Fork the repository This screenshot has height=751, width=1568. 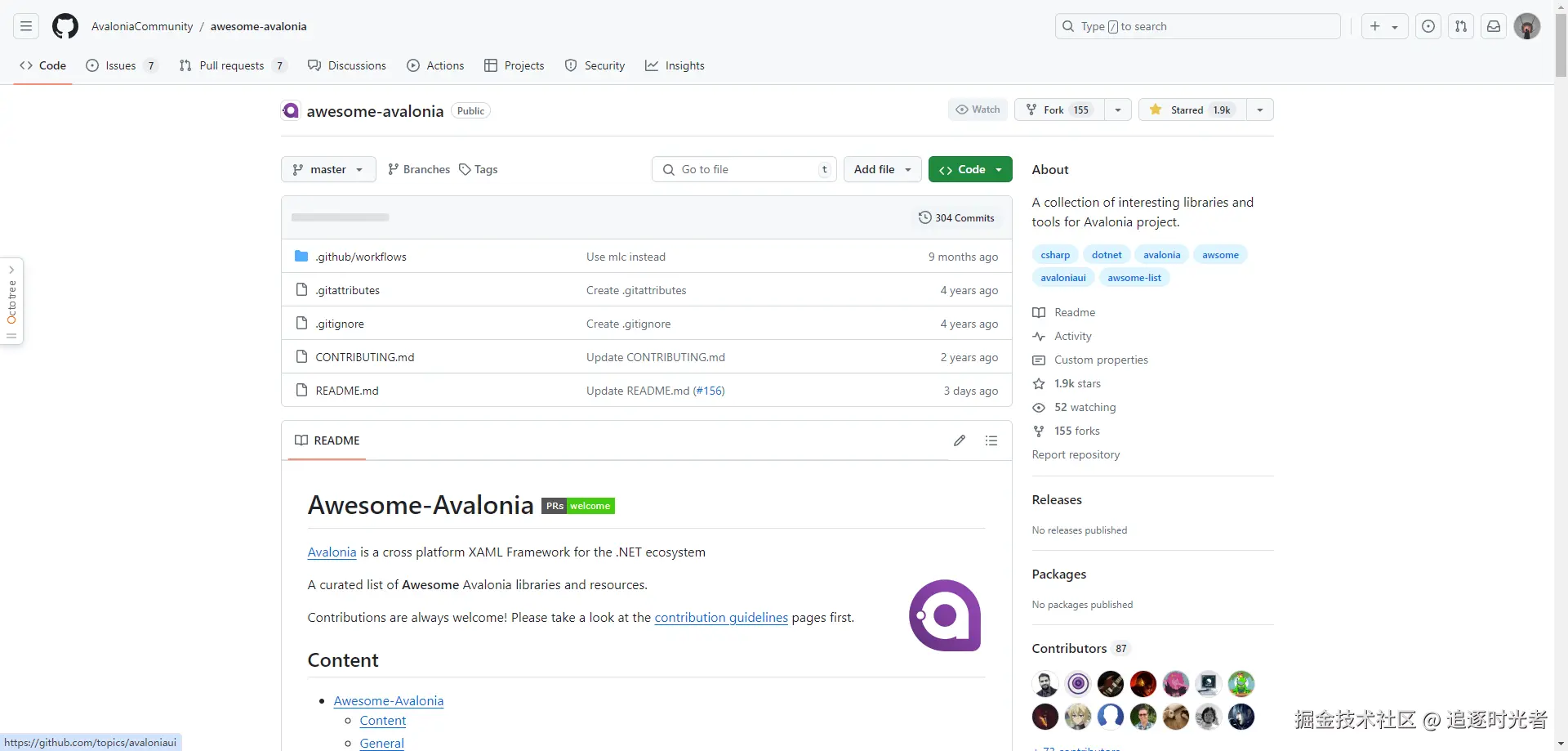click(x=1059, y=110)
